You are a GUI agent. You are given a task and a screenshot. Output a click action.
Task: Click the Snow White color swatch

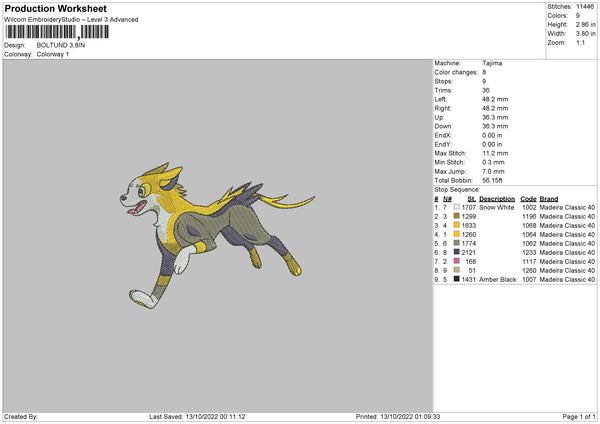pos(456,207)
